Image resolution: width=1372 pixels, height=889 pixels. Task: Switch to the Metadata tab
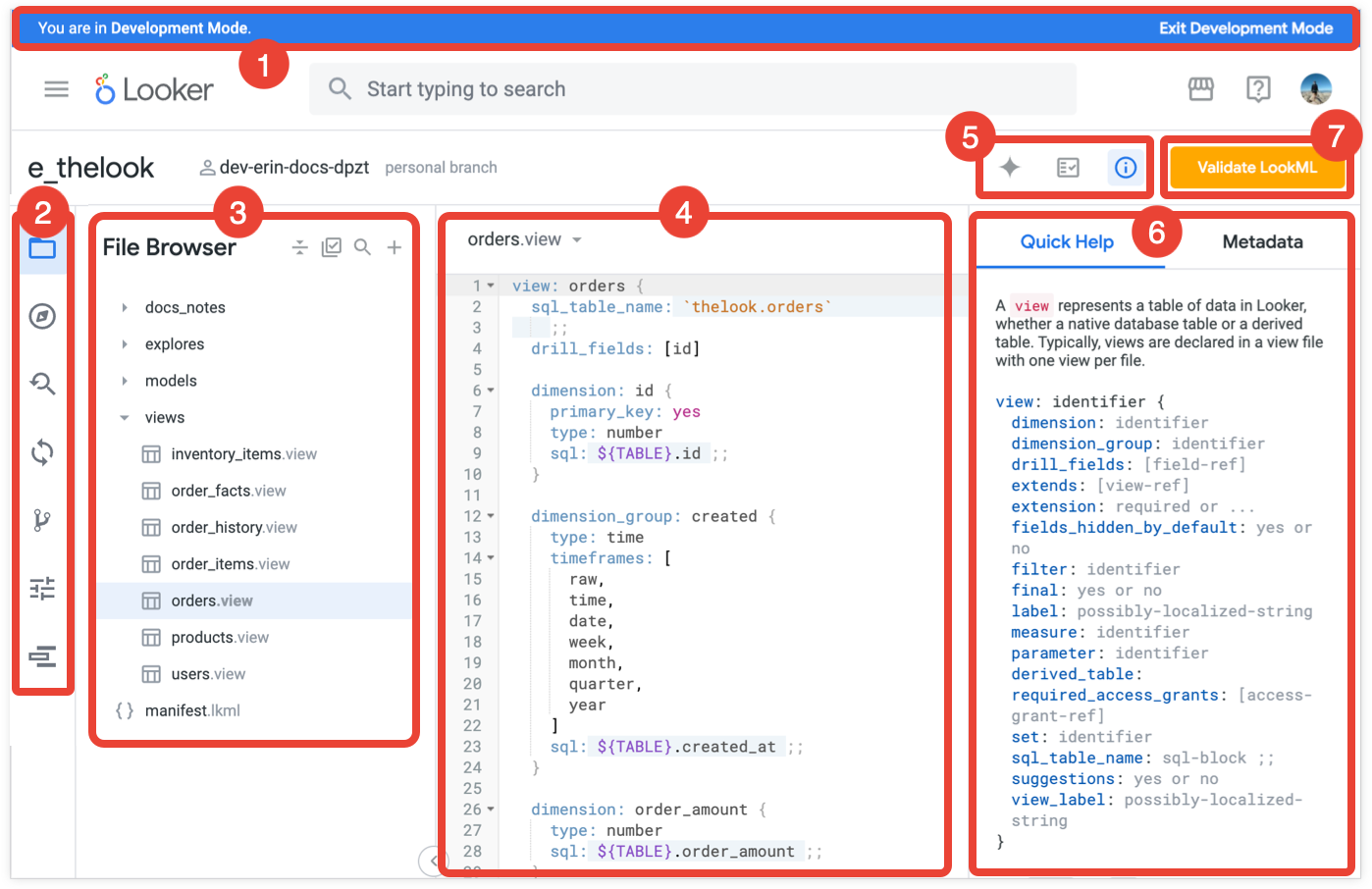point(1262,242)
